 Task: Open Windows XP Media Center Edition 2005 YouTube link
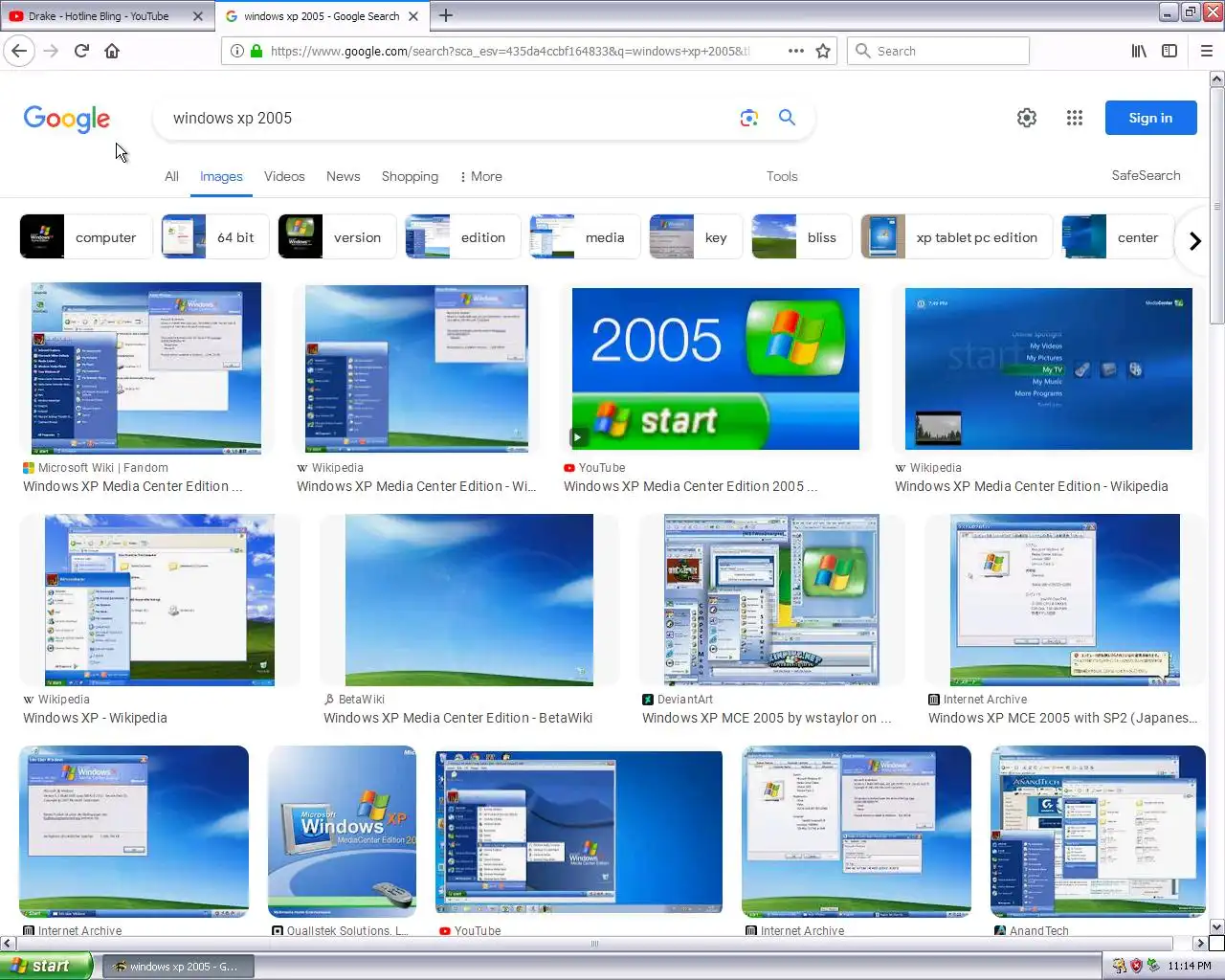pyautogui.click(x=690, y=486)
